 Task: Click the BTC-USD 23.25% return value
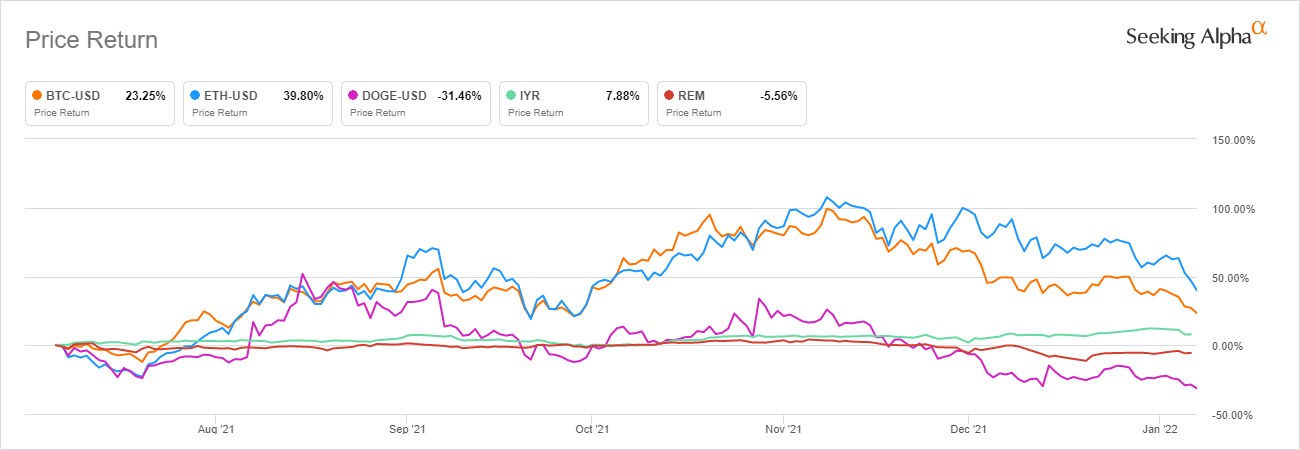(x=146, y=96)
